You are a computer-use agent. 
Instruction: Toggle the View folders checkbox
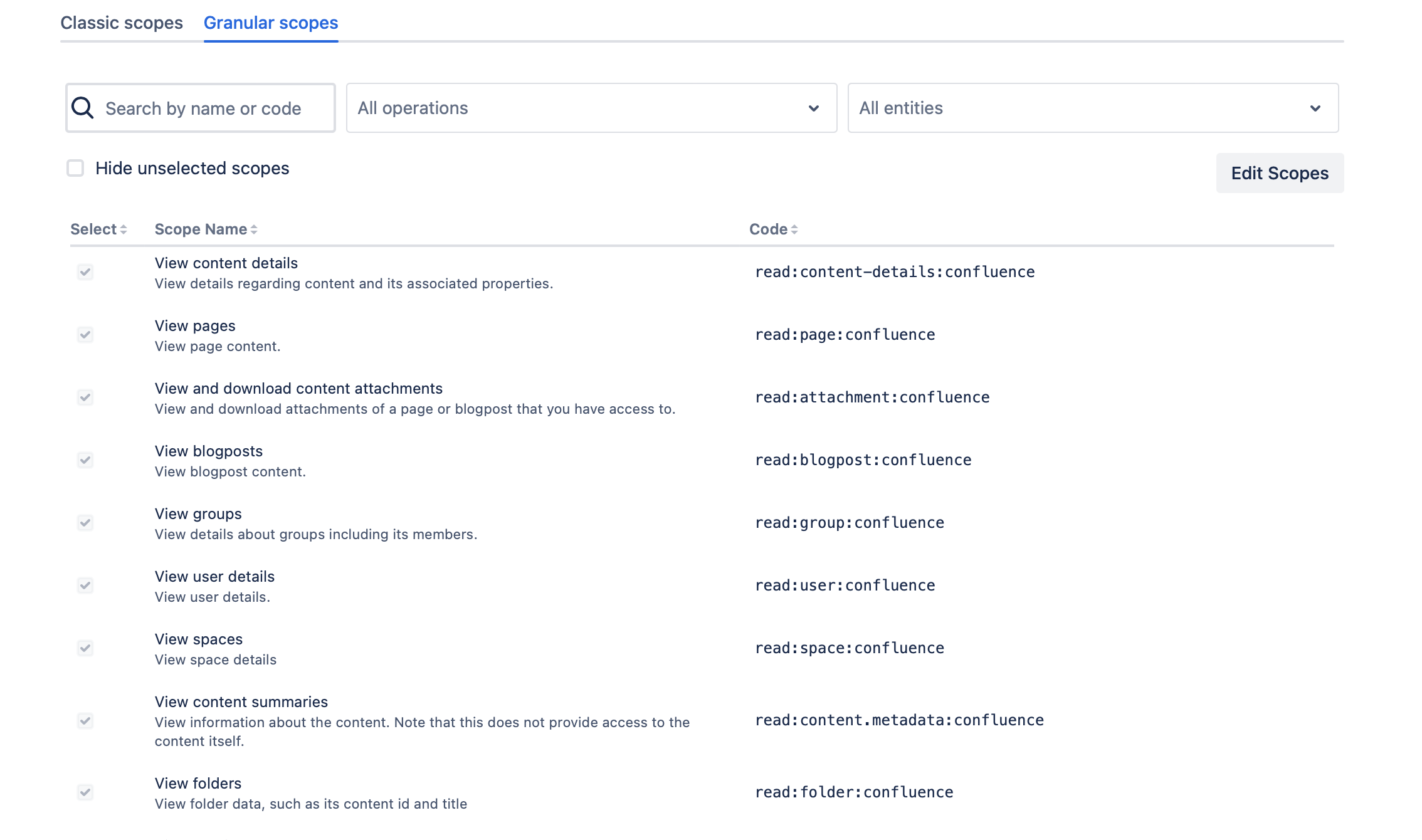85,792
